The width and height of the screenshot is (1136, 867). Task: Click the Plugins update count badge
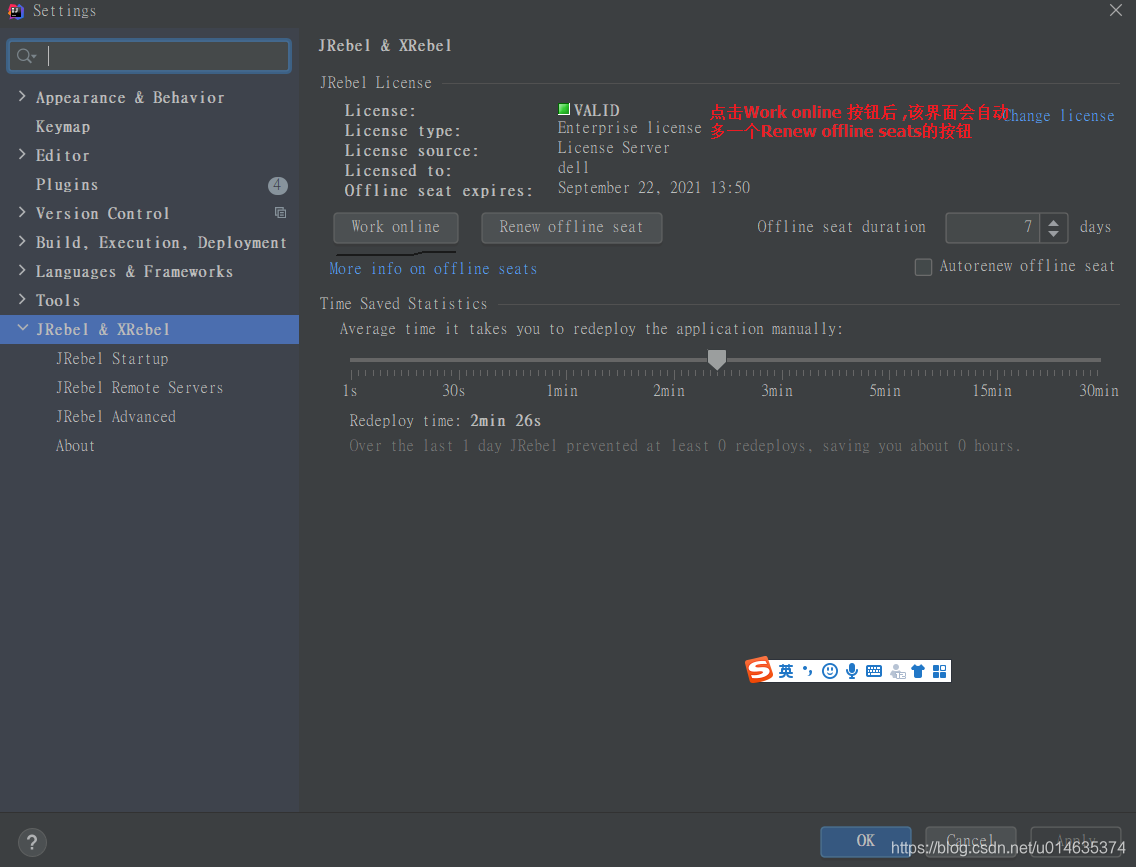pos(277,185)
